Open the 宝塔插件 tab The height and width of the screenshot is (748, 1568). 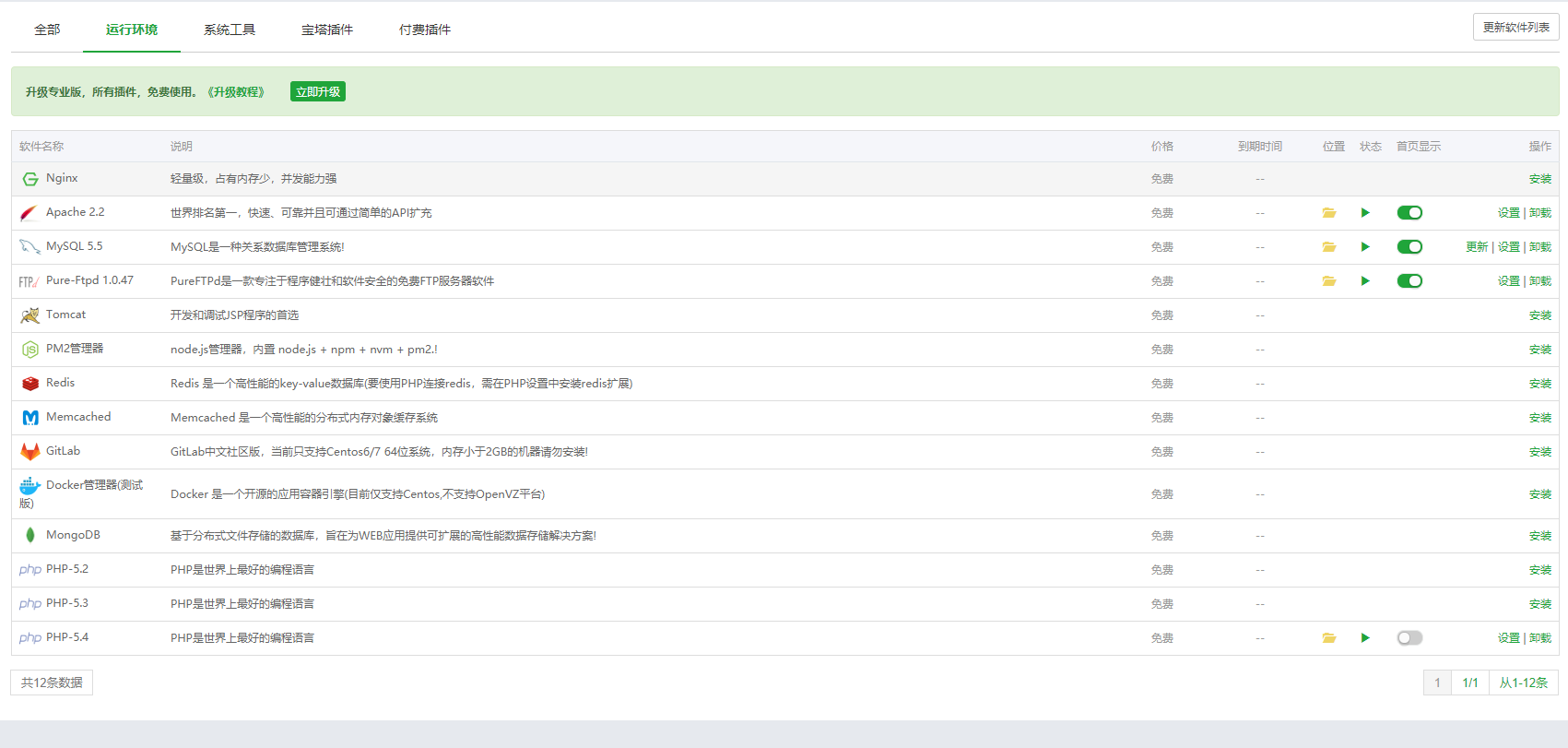tap(327, 30)
